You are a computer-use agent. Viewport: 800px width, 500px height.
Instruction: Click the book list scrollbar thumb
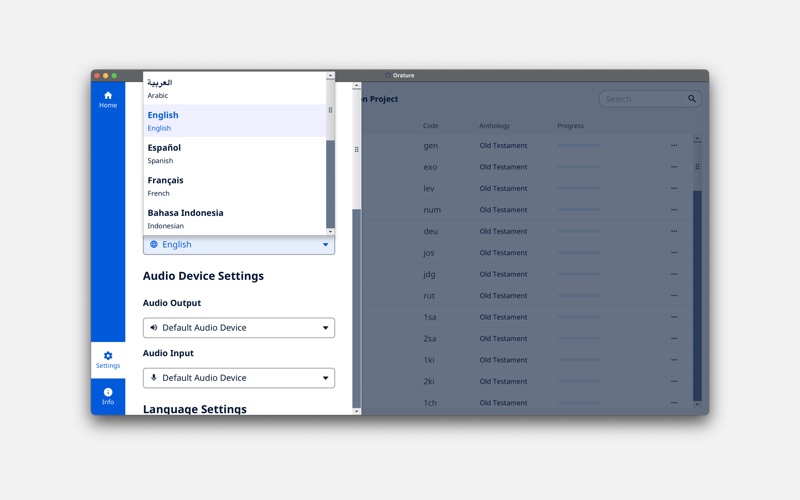pyautogui.click(x=697, y=166)
